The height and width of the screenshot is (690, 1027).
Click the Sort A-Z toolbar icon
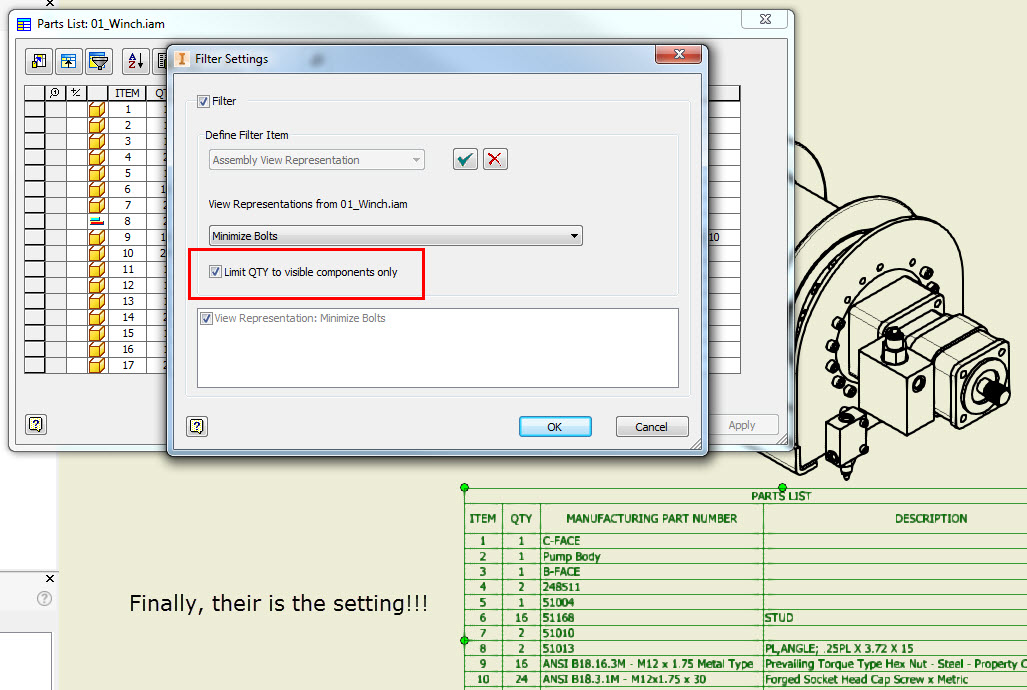pyautogui.click(x=136, y=62)
